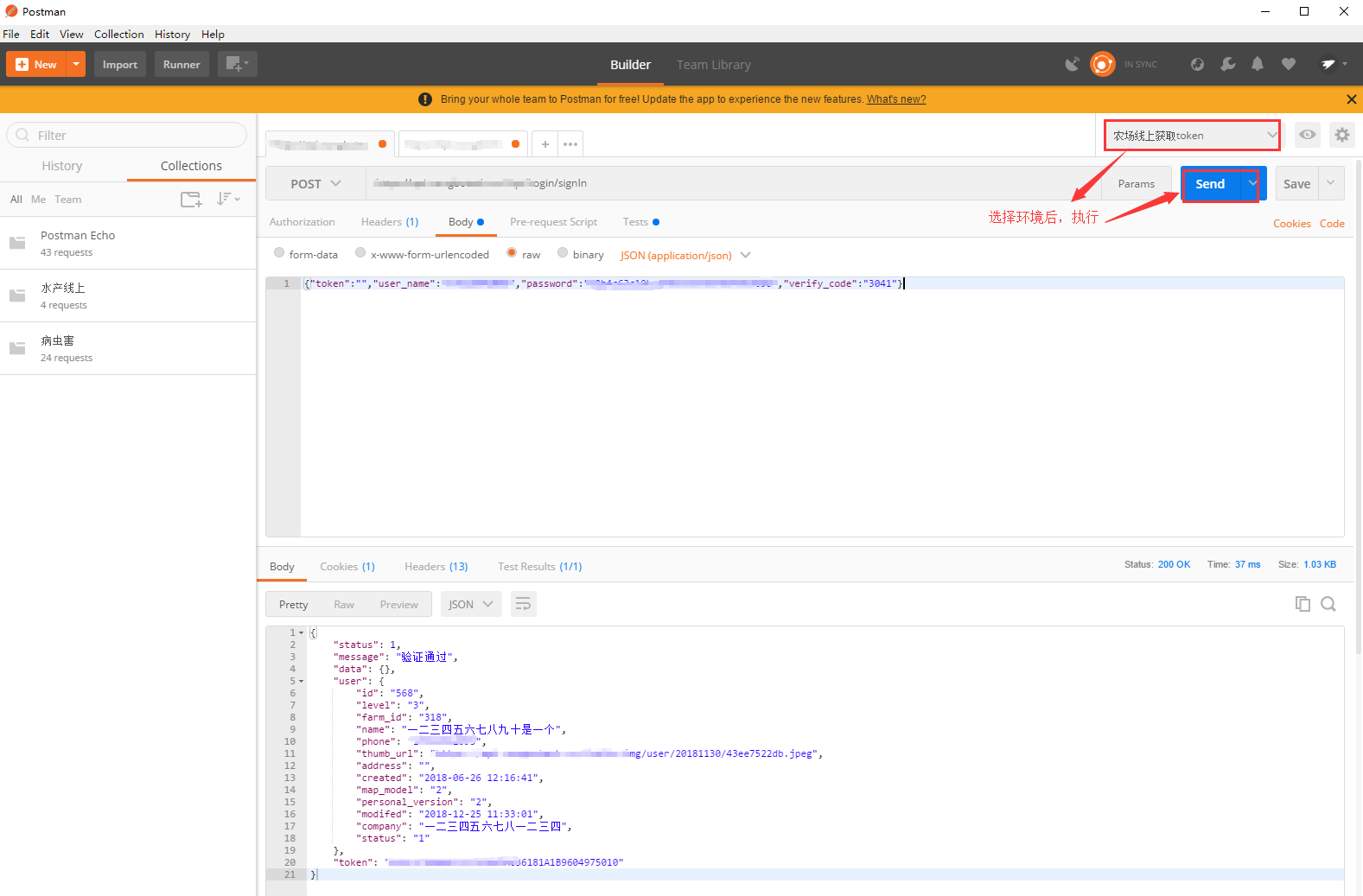View response Headers (13) tab
The image size is (1363, 896).
(436, 567)
